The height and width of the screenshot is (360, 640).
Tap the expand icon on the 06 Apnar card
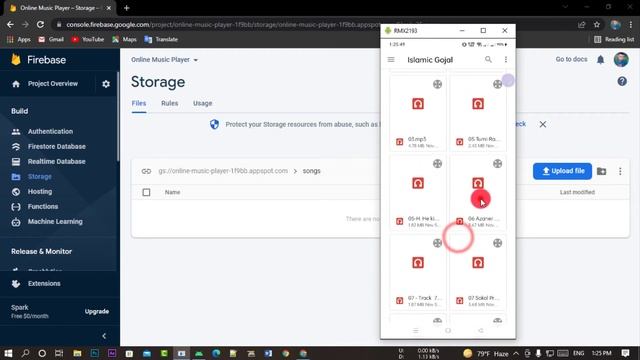(497, 164)
